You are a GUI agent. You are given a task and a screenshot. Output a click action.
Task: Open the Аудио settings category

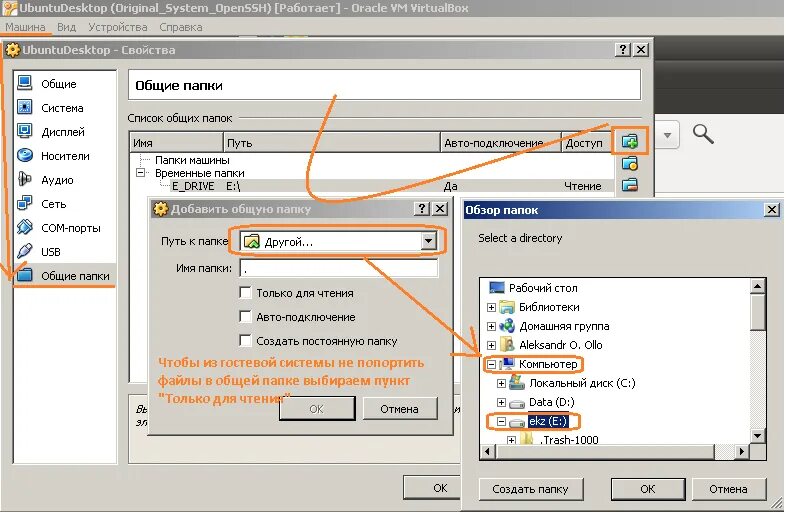tap(57, 180)
